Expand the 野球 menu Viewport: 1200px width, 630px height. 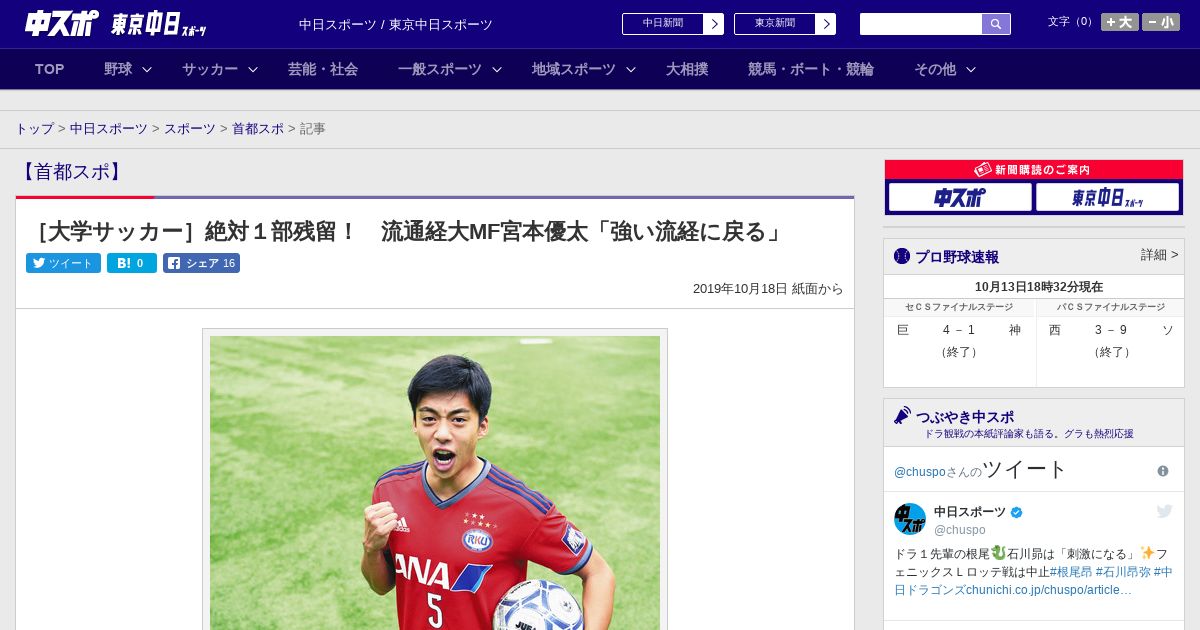pos(127,69)
